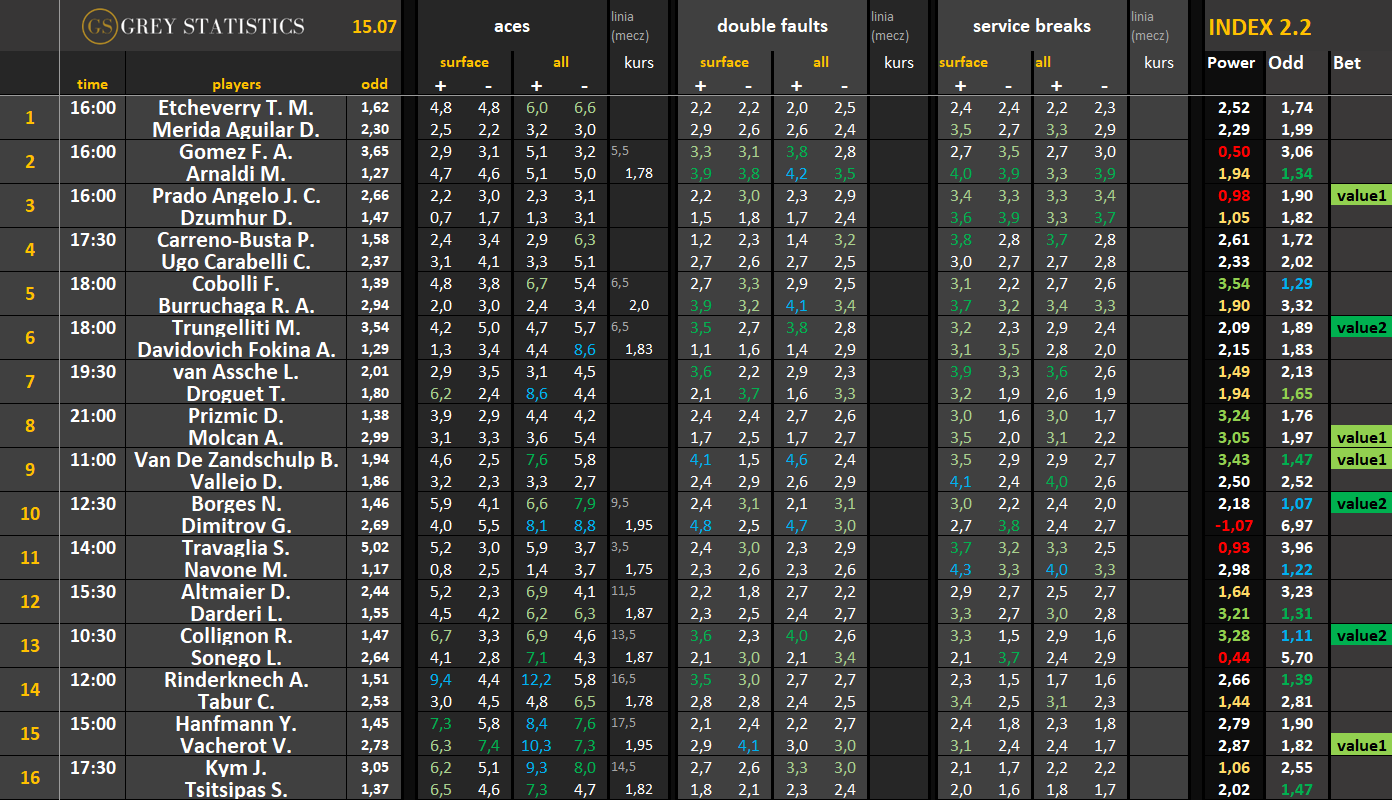
Task: Select the aces column group header
Action: pyautogui.click(x=512, y=26)
